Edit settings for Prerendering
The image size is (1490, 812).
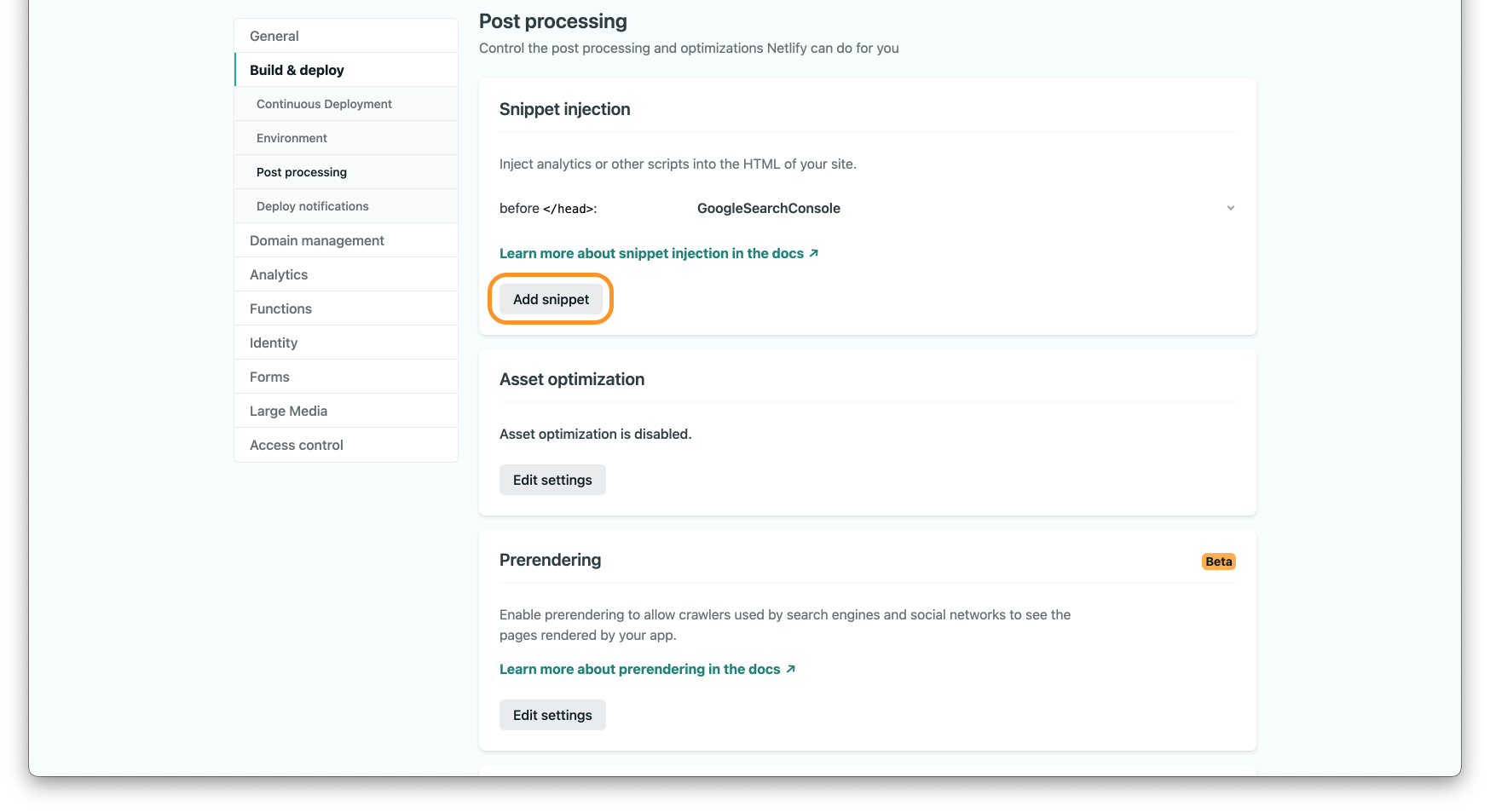coord(552,715)
